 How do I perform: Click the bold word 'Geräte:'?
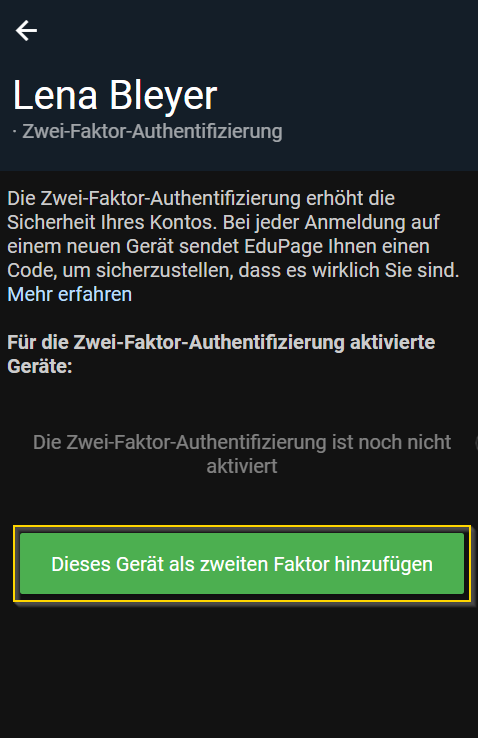click(40, 366)
